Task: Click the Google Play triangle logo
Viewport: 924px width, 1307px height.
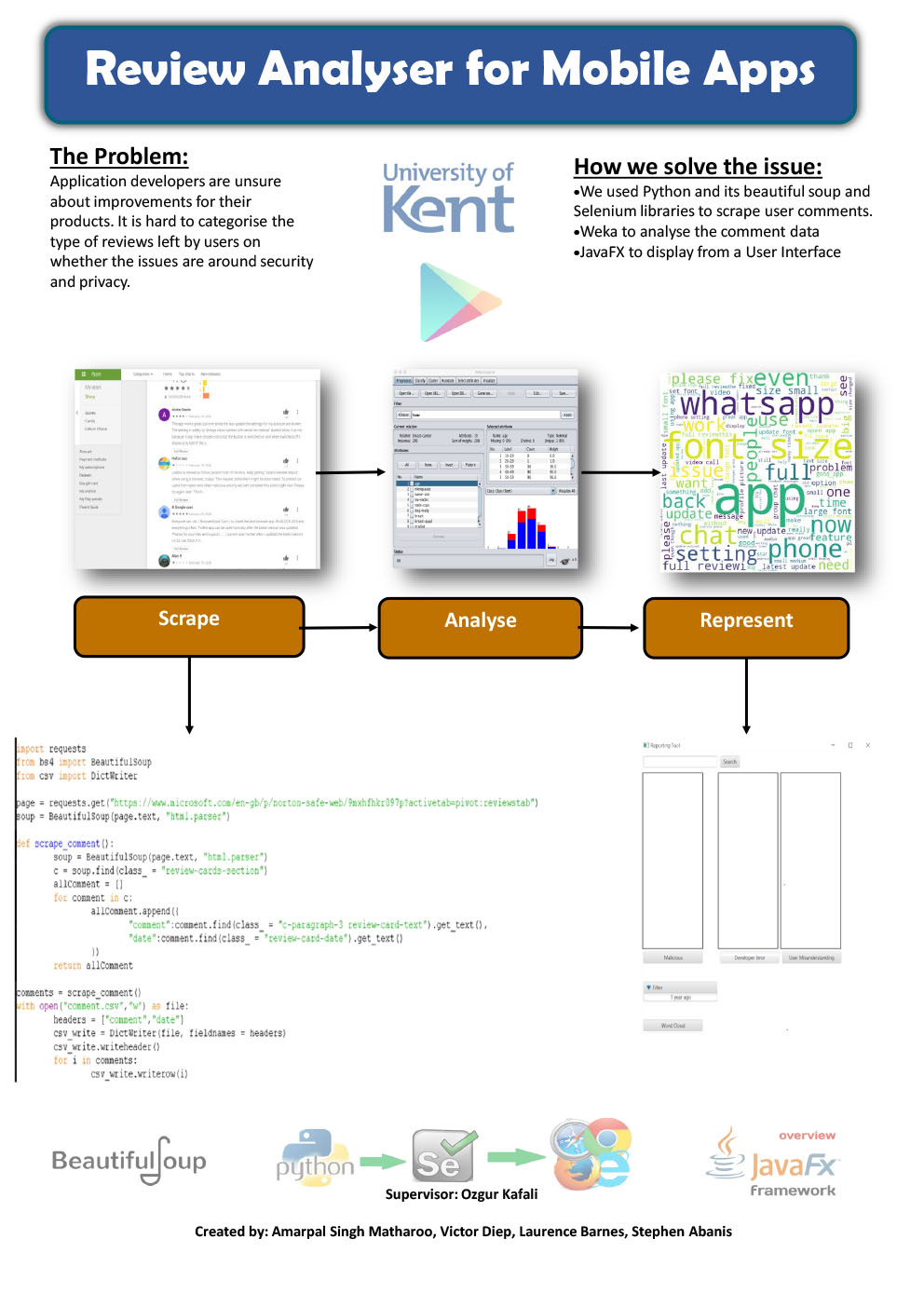Action: [460, 302]
